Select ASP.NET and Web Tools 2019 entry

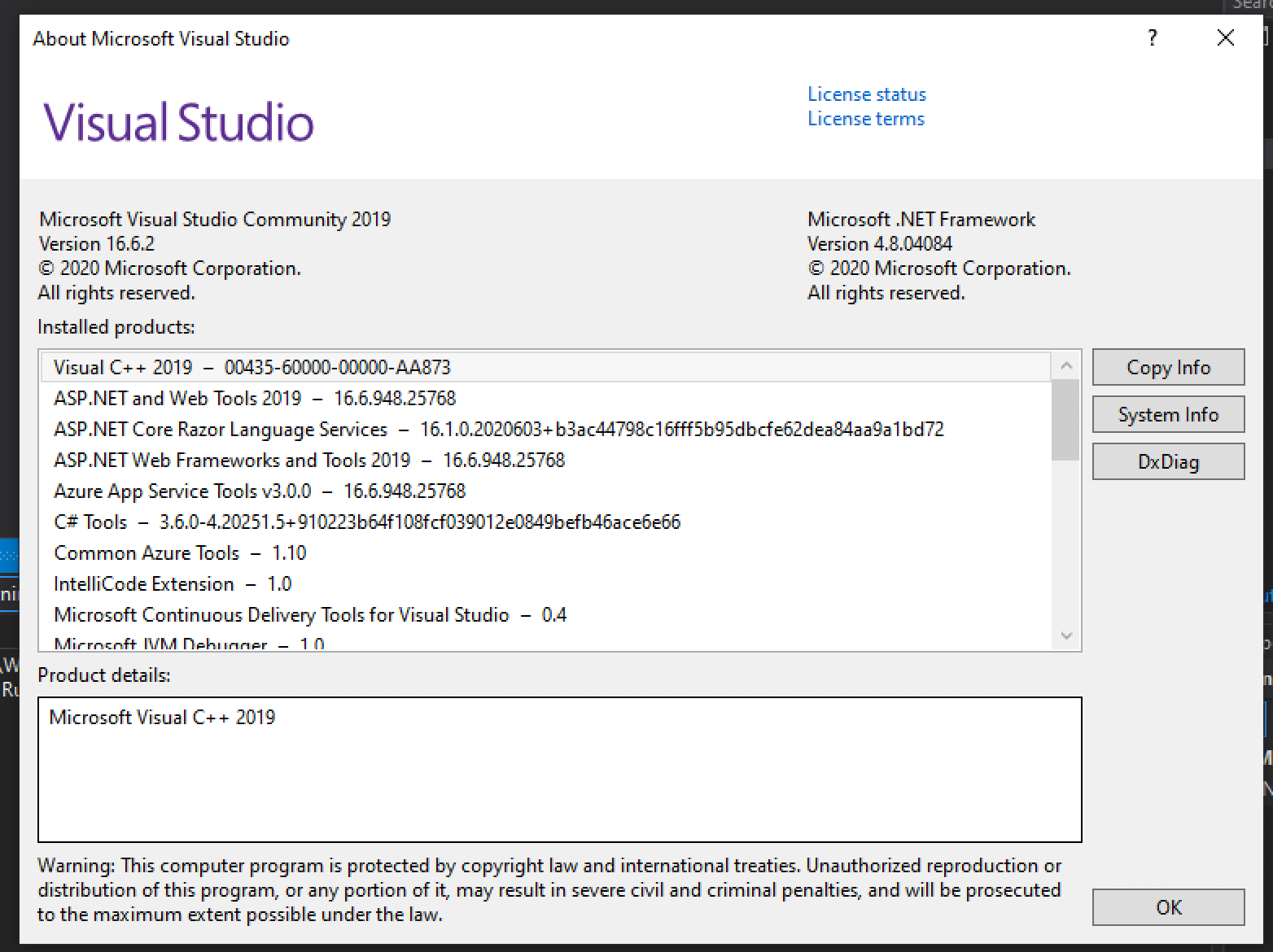(x=255, y=398)
